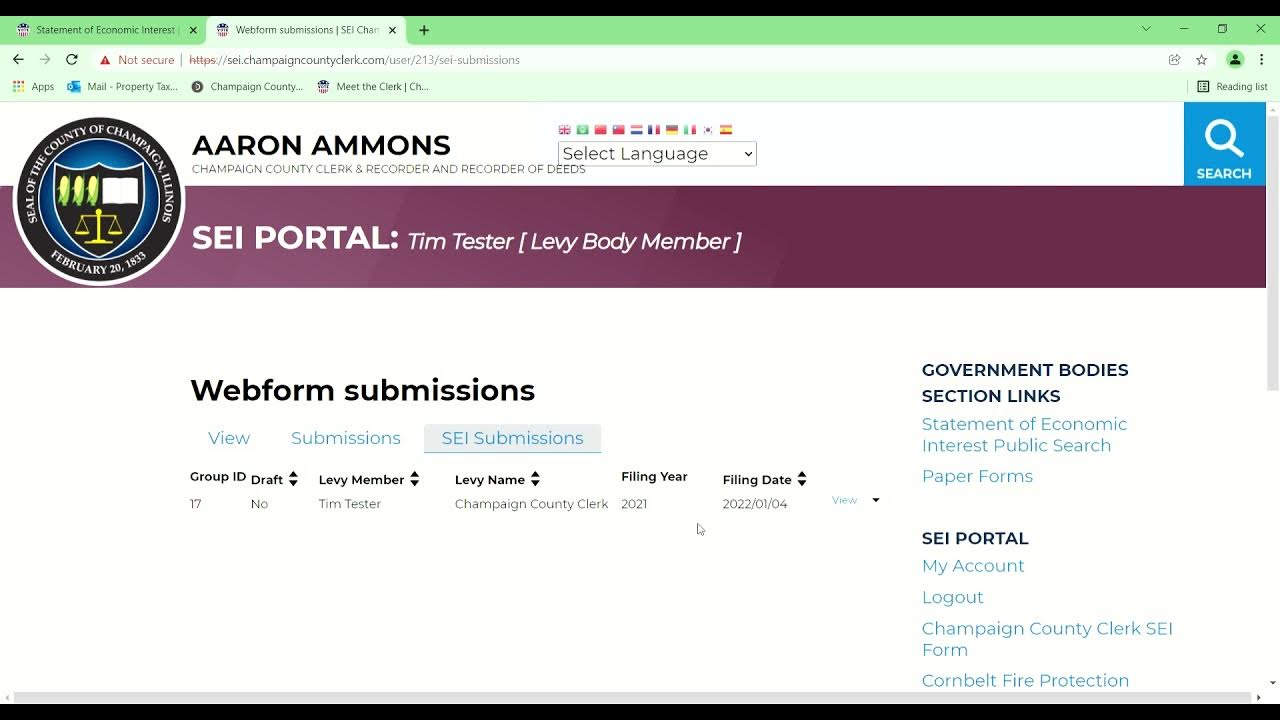This screenshot has width=1280, height=720.
Task: Click the horizontal scrollbar at page bottom
Action: coord(632,697)
